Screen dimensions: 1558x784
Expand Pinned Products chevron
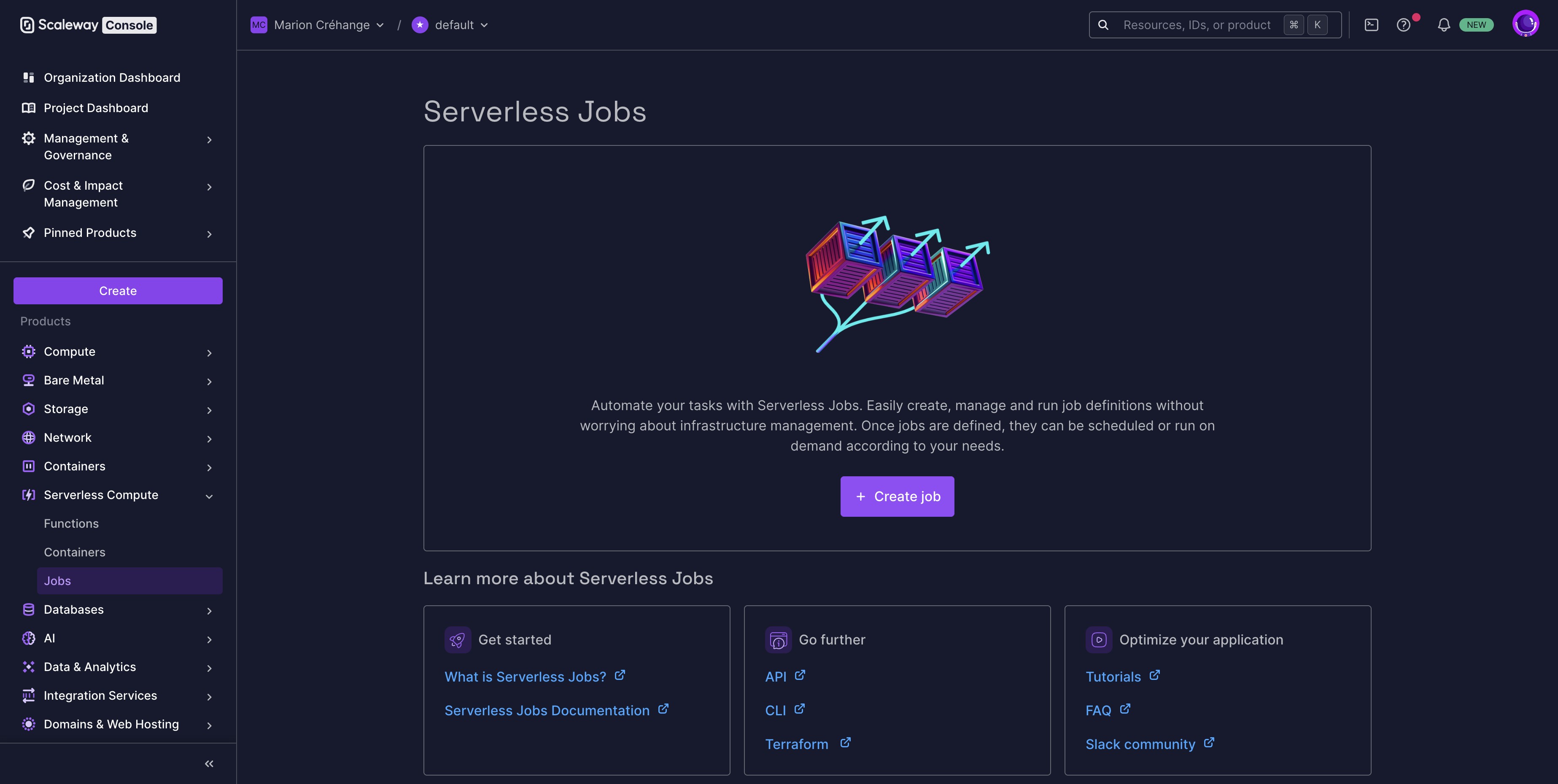coord(209,234)
